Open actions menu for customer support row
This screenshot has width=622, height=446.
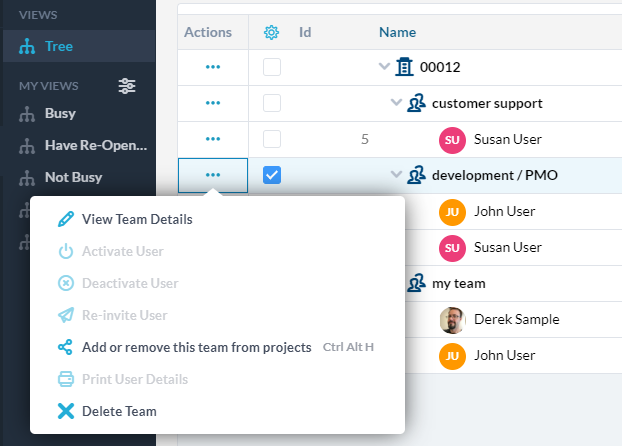[212, 103]
